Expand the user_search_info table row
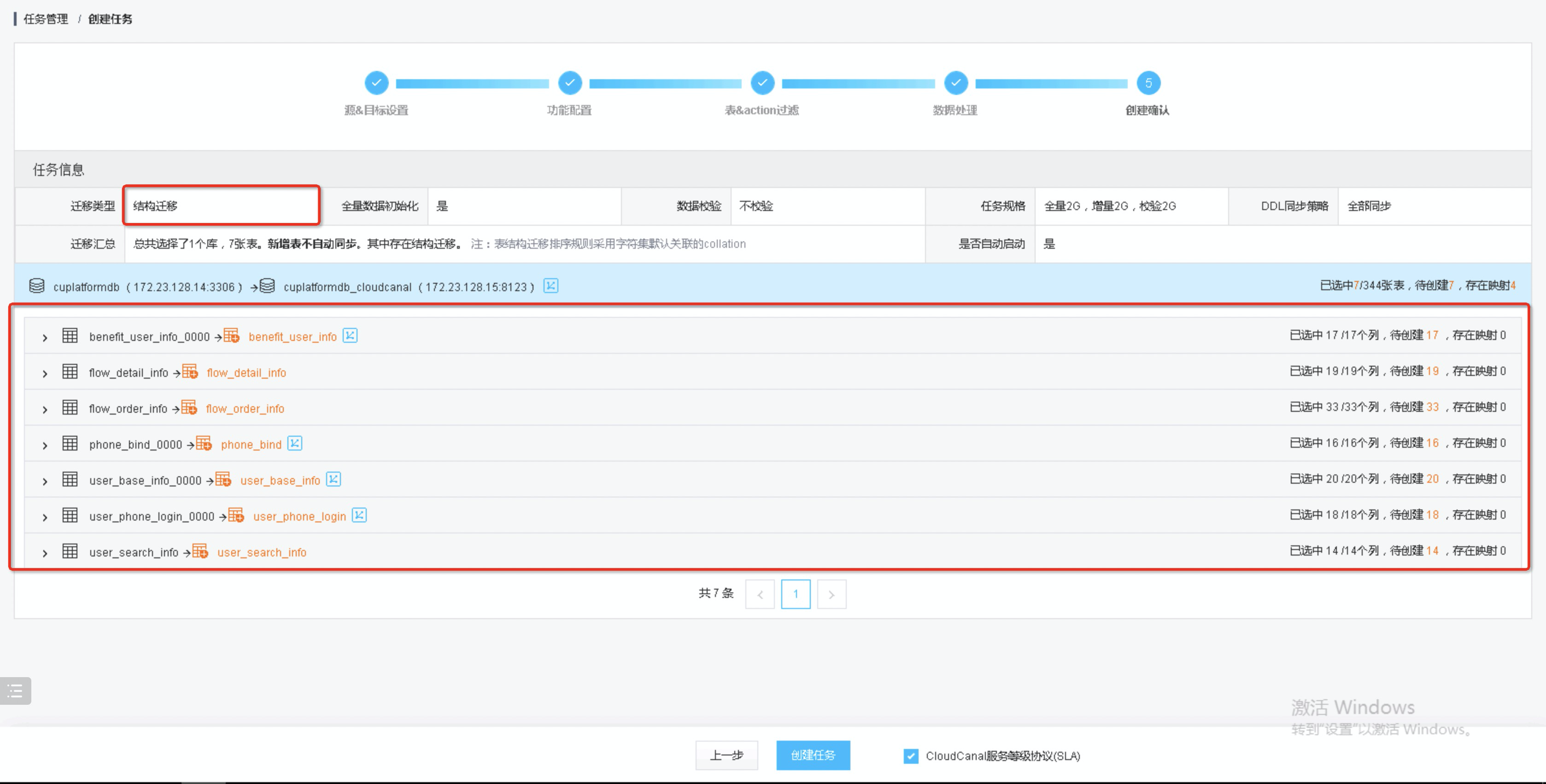Screen dimensions: 1546x784 [x=45, y=553]
